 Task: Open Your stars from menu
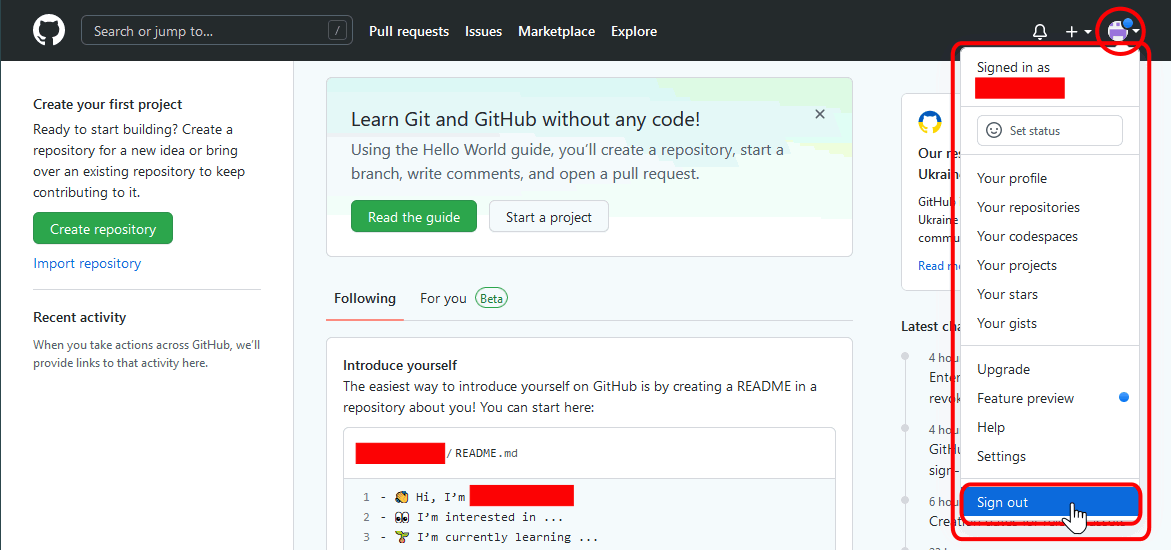click(x=1049, y=294)
